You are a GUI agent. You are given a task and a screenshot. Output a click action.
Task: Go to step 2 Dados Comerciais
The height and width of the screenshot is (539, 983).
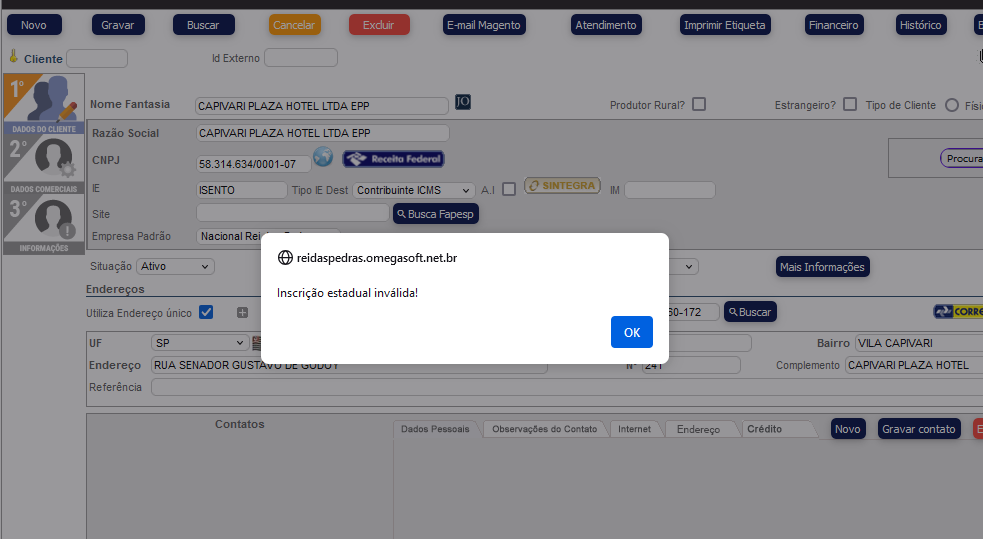[42, 164]
